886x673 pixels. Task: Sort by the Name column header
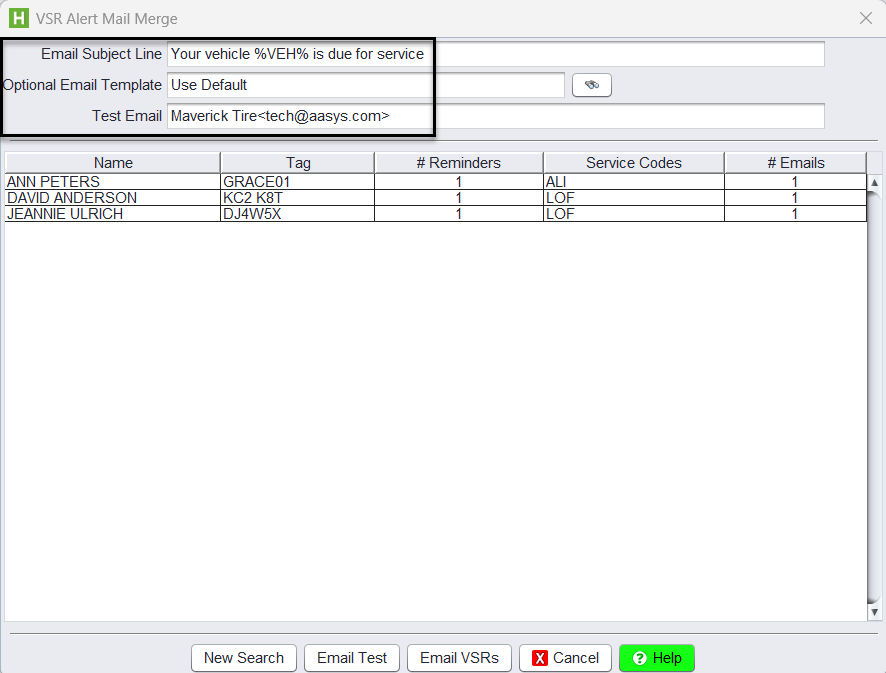[113, 163]
